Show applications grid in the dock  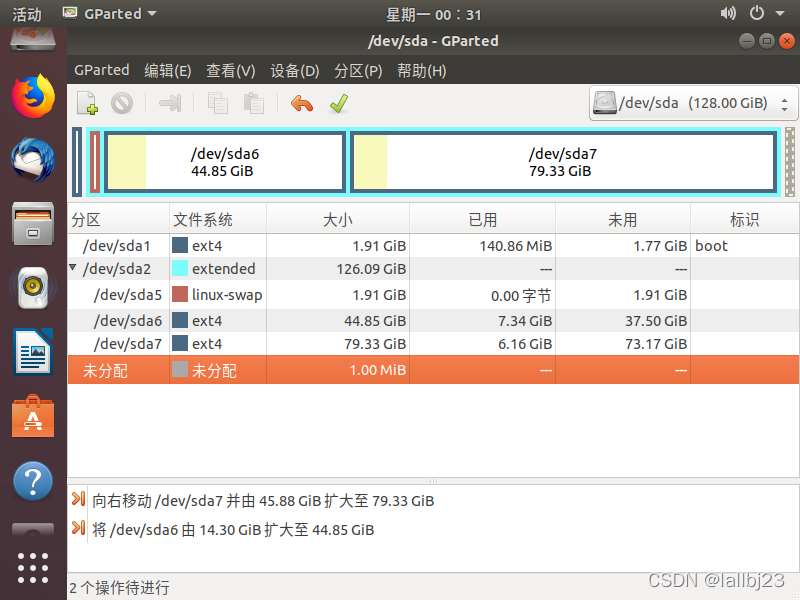coord(33,568)
